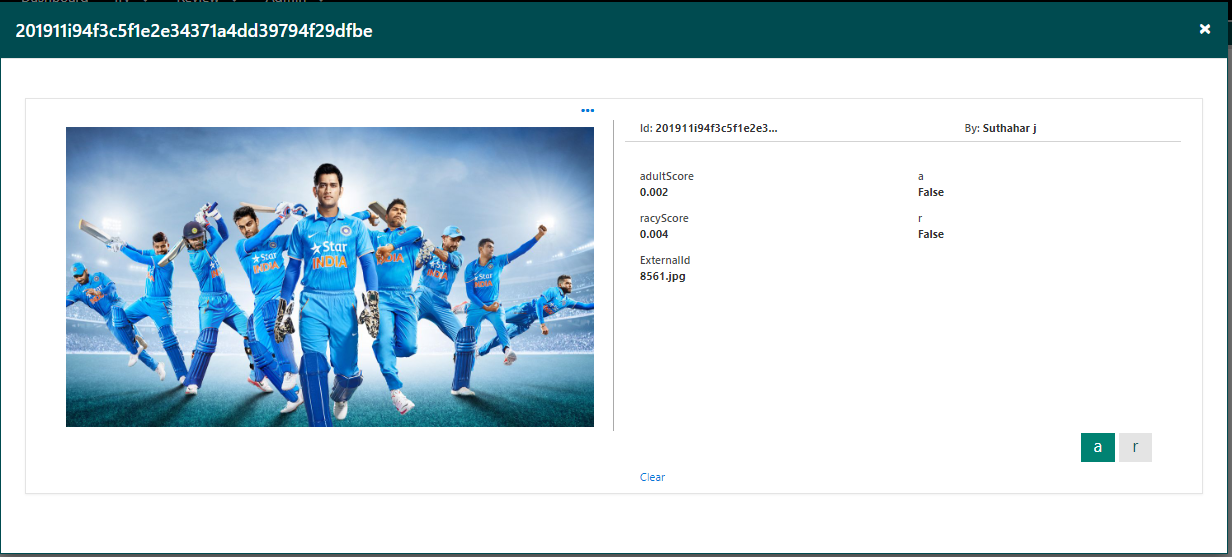Click the Clear link

652,477
